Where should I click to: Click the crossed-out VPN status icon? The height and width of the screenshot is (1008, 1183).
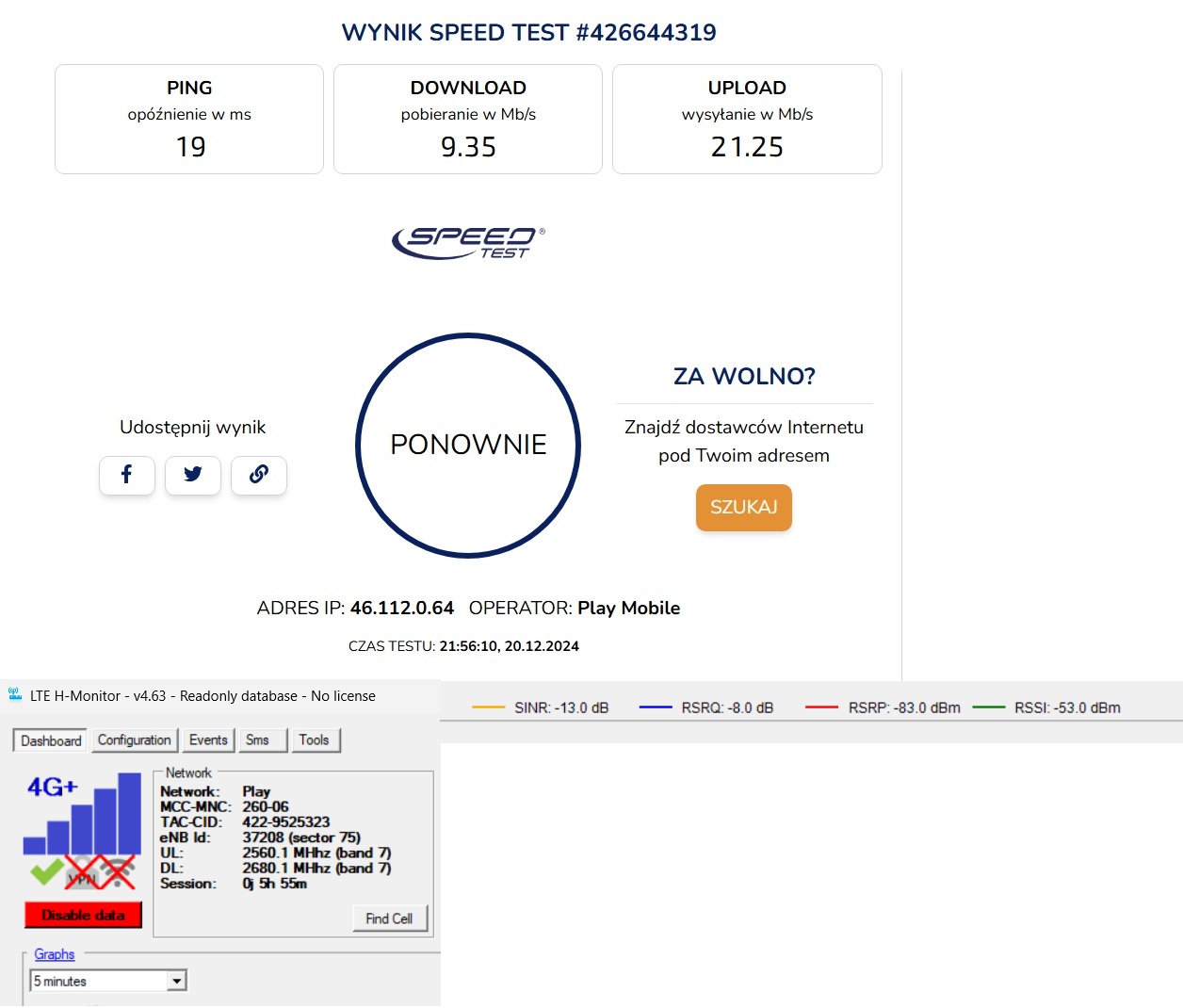tap(83, 874)
